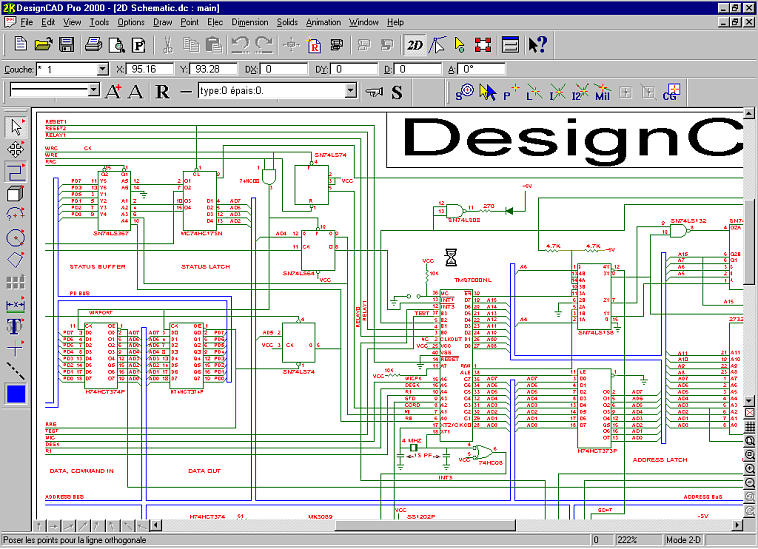
Task: Click the context help arrow icon
Action: pos(537,45)
